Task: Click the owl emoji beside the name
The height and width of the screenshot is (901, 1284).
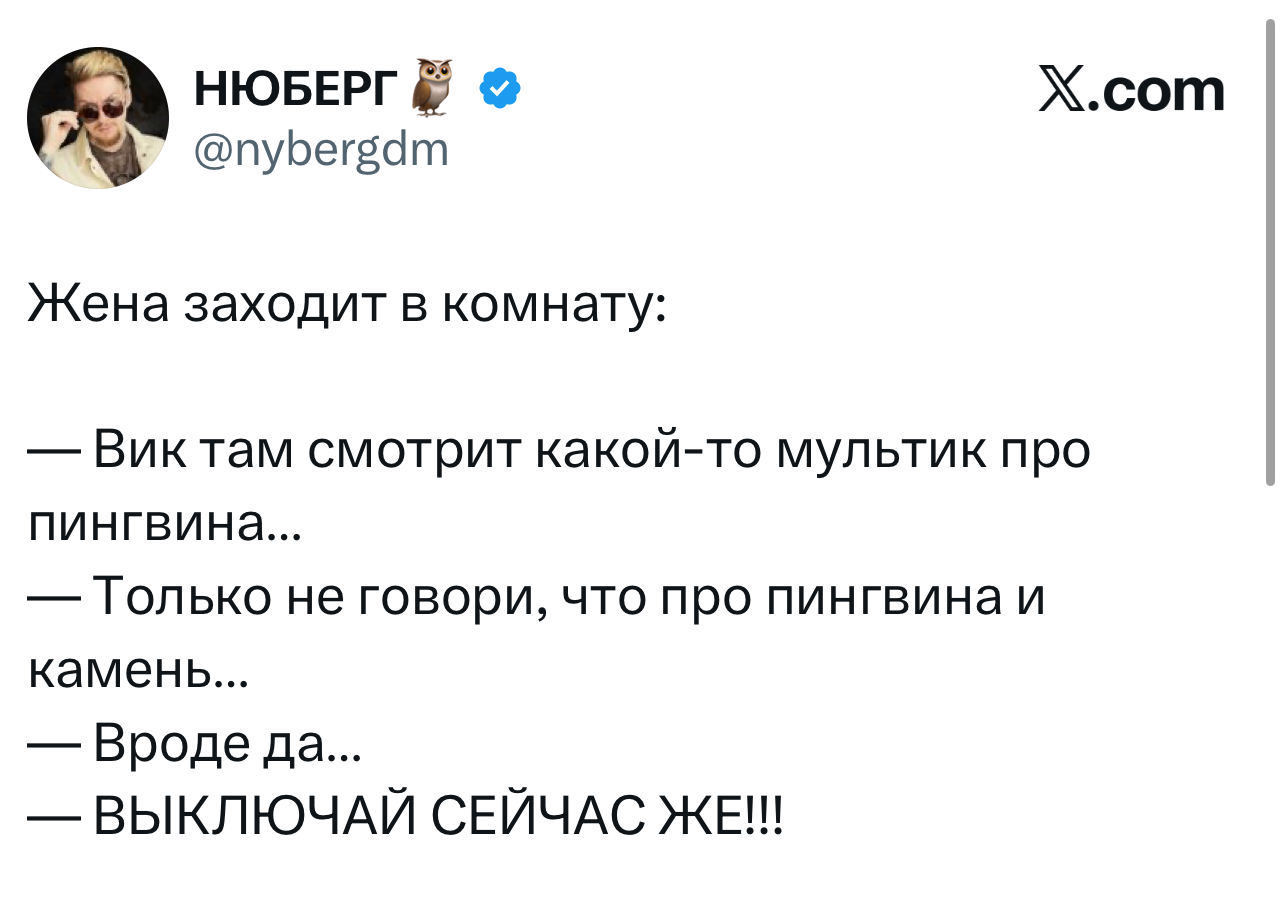Action: [432, 85]
